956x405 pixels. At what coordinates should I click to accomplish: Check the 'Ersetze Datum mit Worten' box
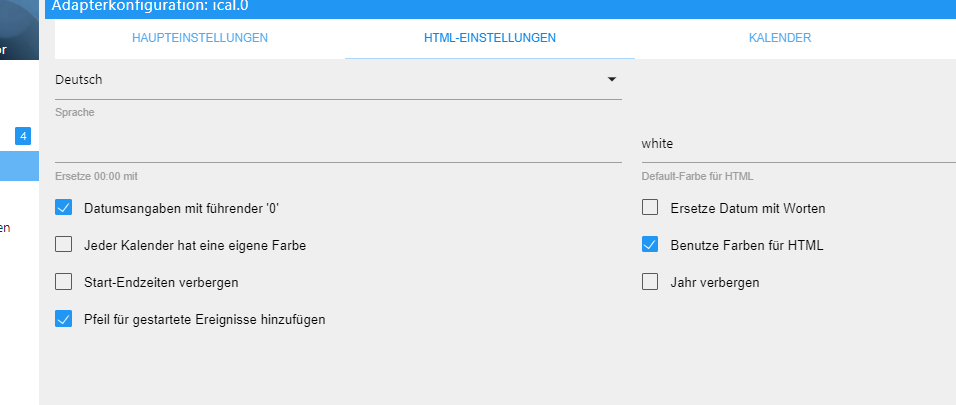click(650, 208)
